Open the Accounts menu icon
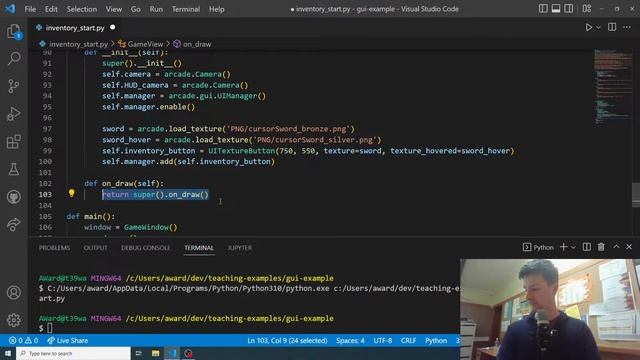Viewport: 640px width, 360px height. point(13,293)
